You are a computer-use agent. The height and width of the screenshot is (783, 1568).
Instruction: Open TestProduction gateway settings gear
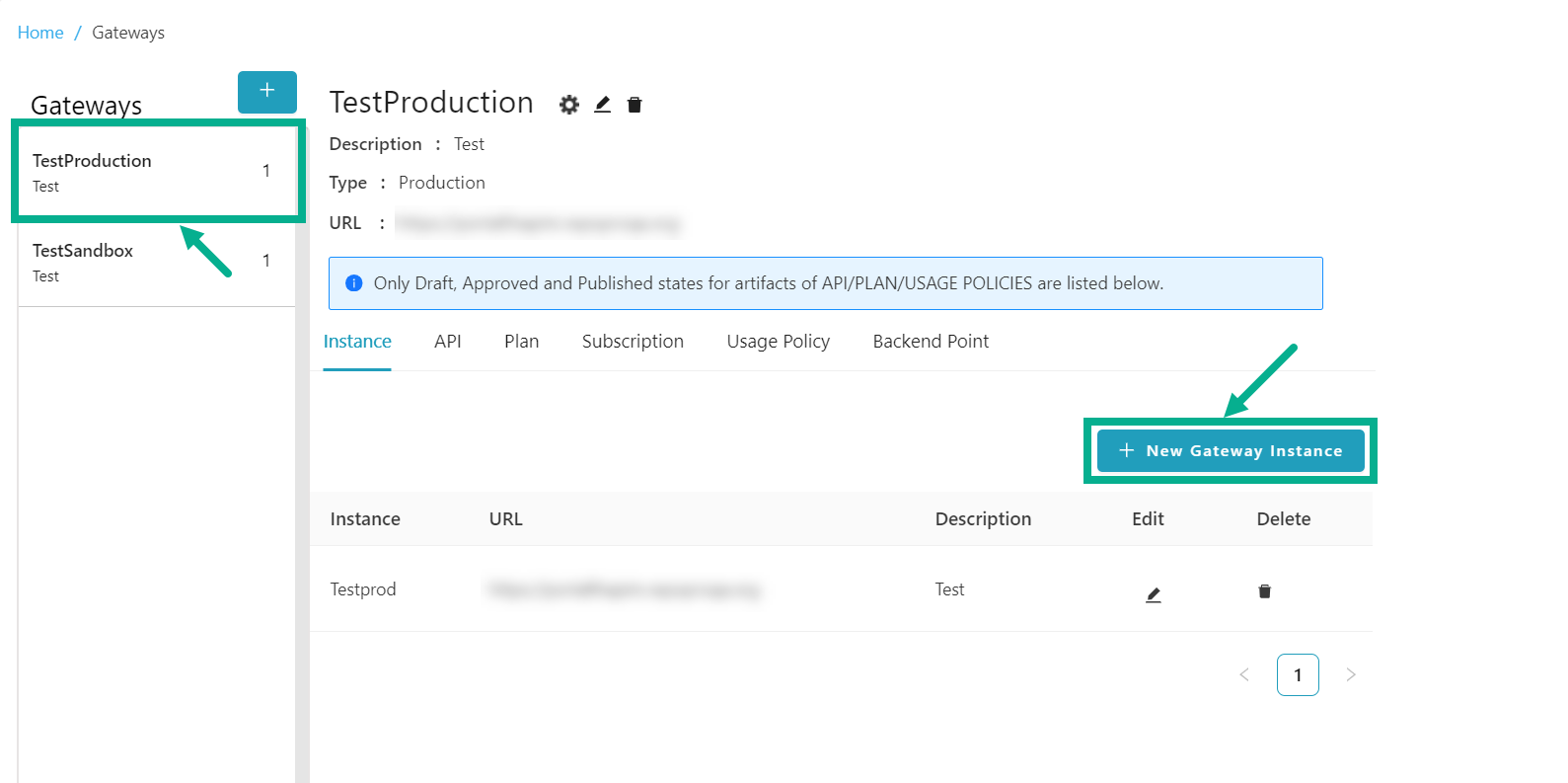tap(569, 105)
